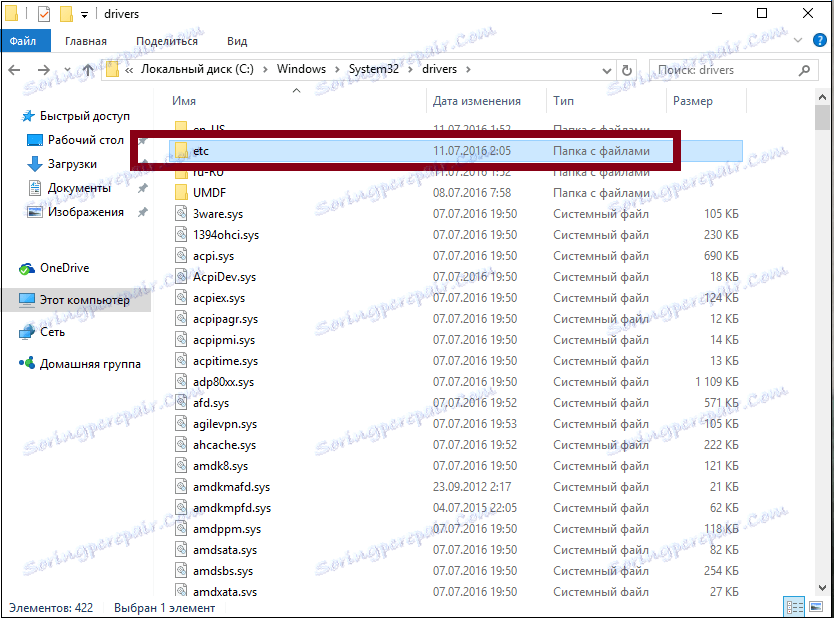Select acpiex.sys file icon

(181, 298)
